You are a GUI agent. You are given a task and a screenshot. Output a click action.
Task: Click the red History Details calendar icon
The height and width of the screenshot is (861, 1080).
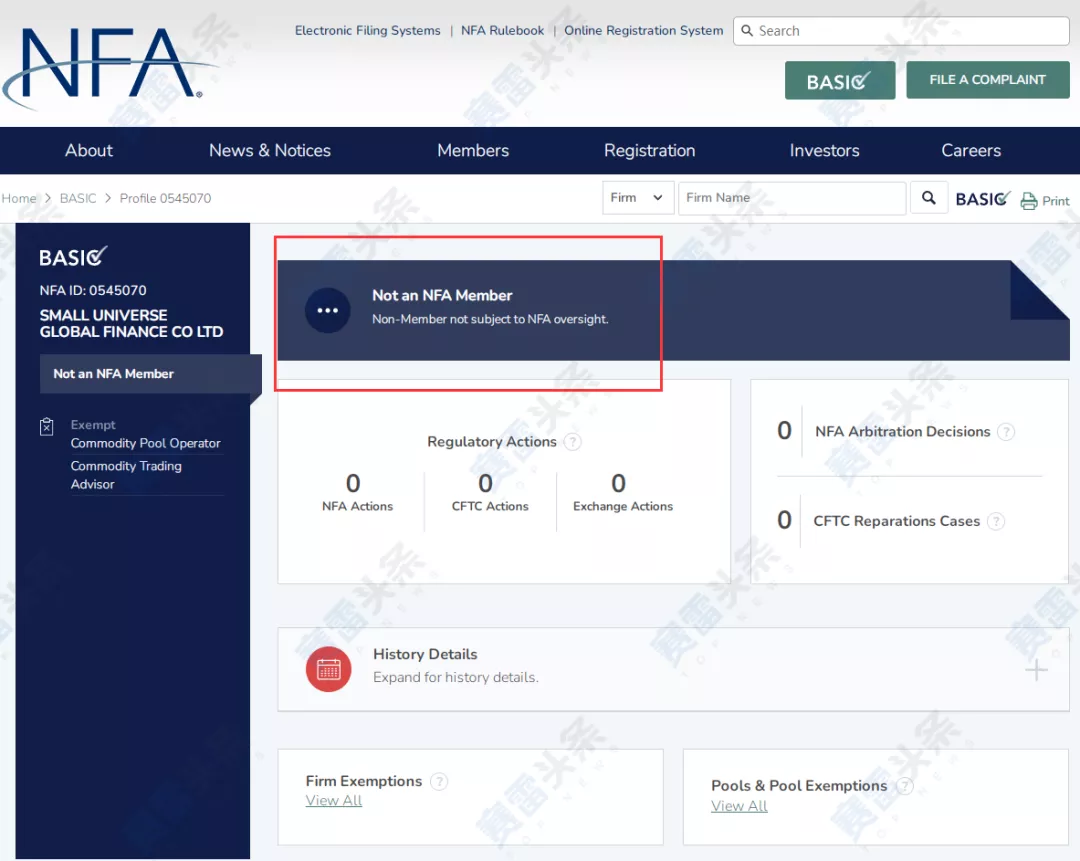pyautogui.click(x=329, y=669)
